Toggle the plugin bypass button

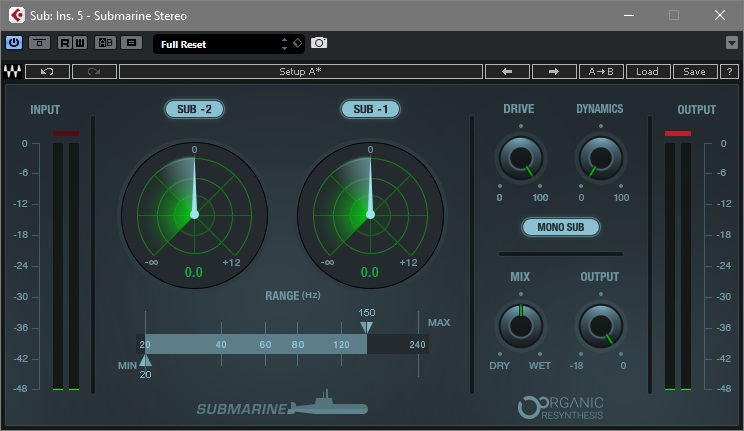coord(39,43)
